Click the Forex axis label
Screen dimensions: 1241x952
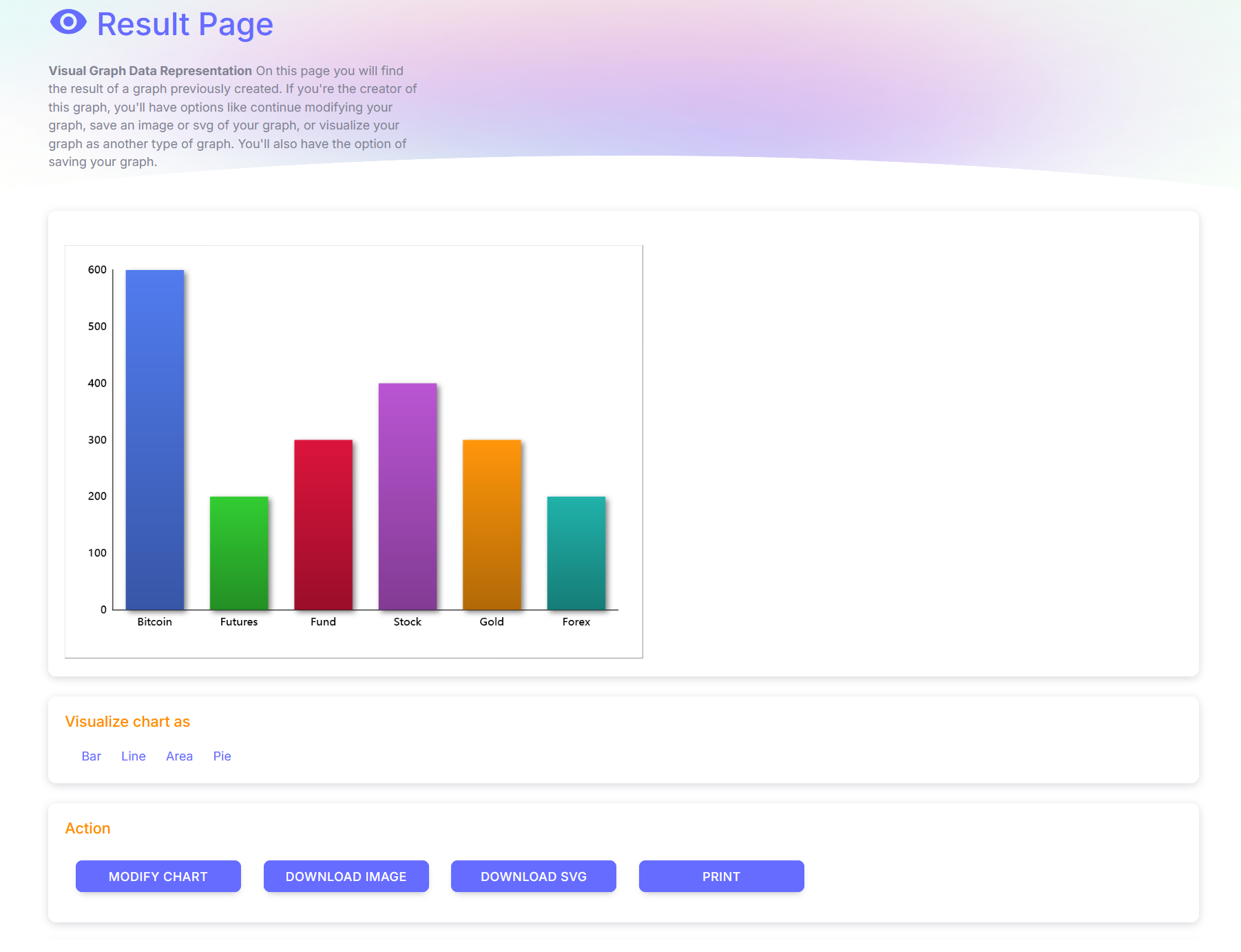click(x=576, y=621)
